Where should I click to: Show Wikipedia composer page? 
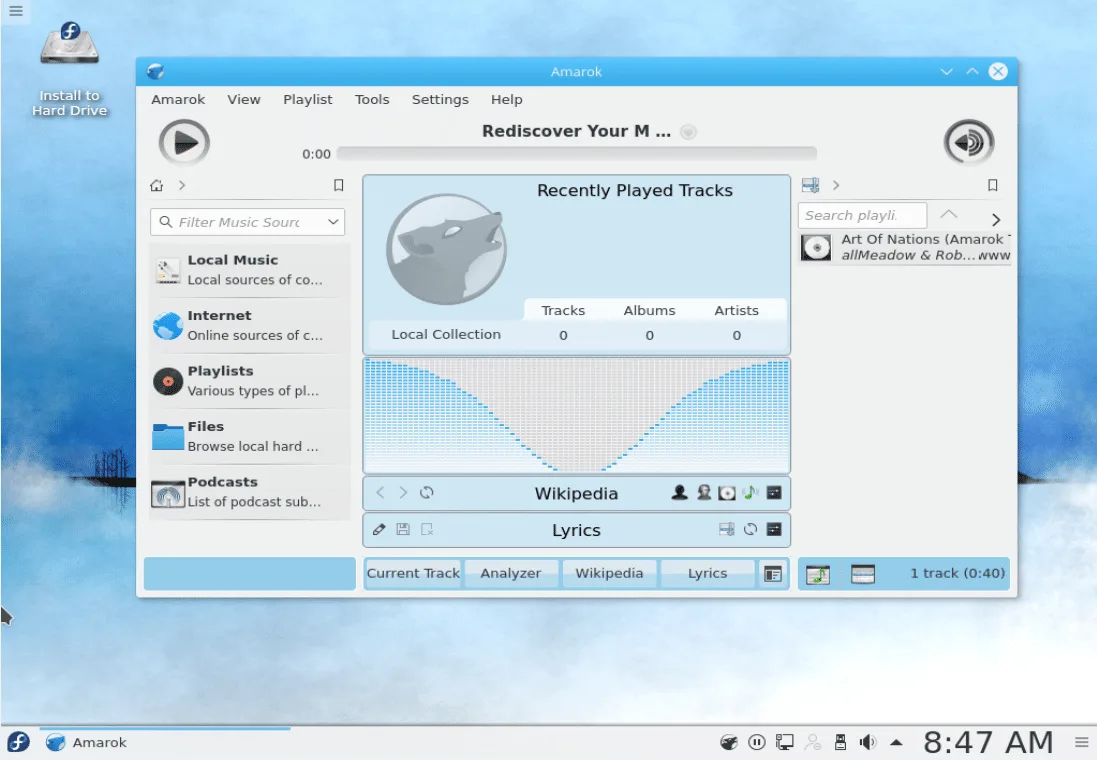click(x=704, y=493)
